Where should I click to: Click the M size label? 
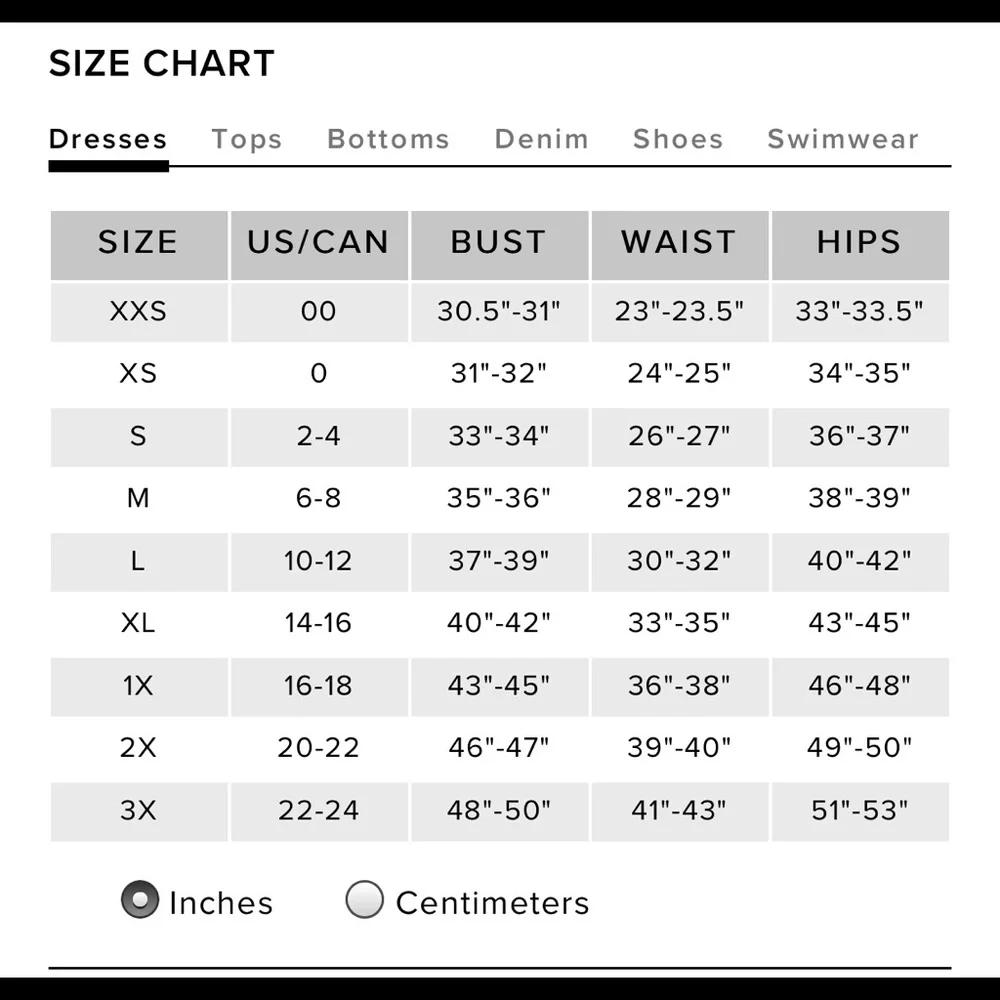tap(138, 498)
